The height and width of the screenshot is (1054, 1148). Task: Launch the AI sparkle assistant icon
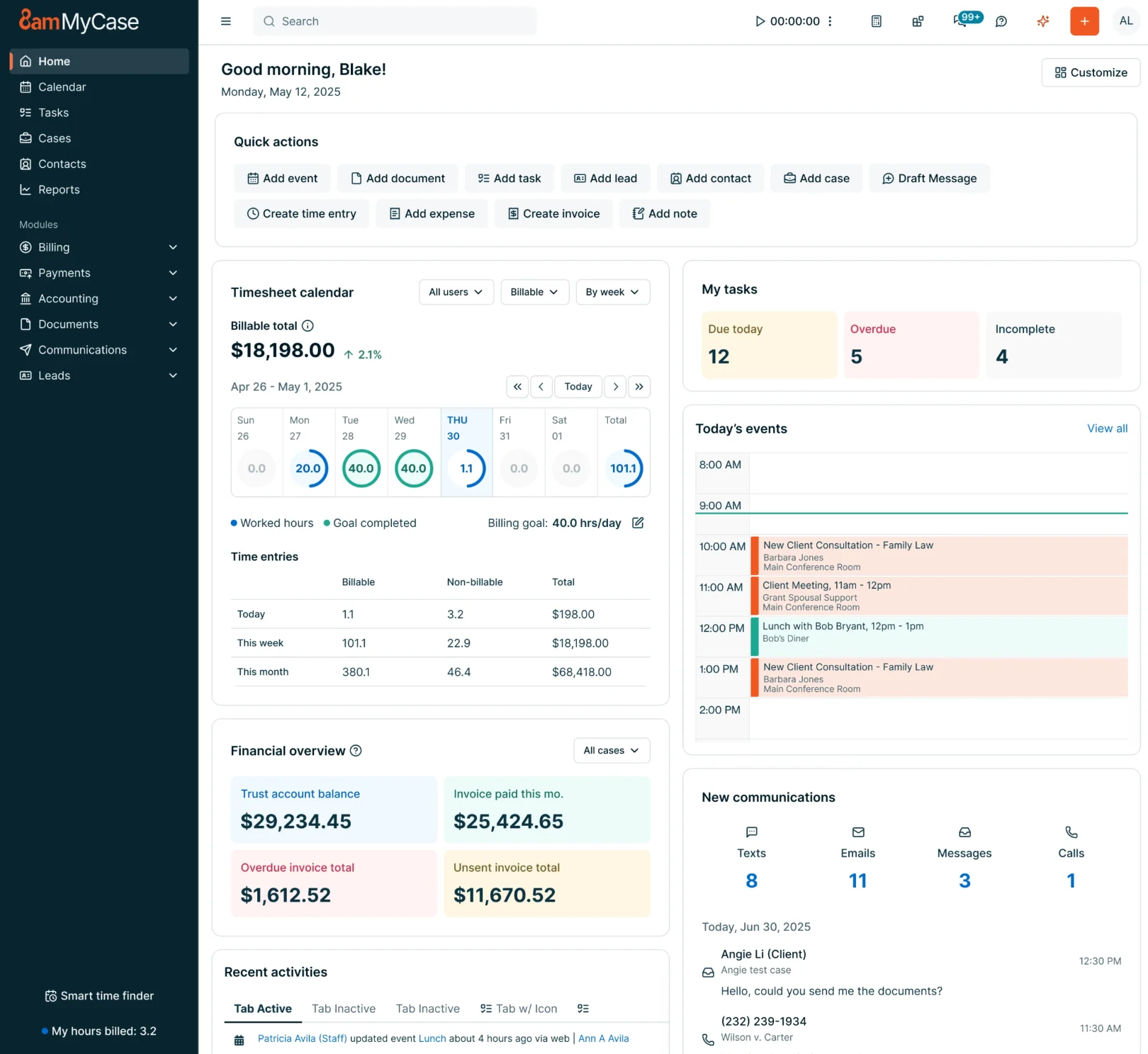pyautogui.click(x=1042, y=21)
